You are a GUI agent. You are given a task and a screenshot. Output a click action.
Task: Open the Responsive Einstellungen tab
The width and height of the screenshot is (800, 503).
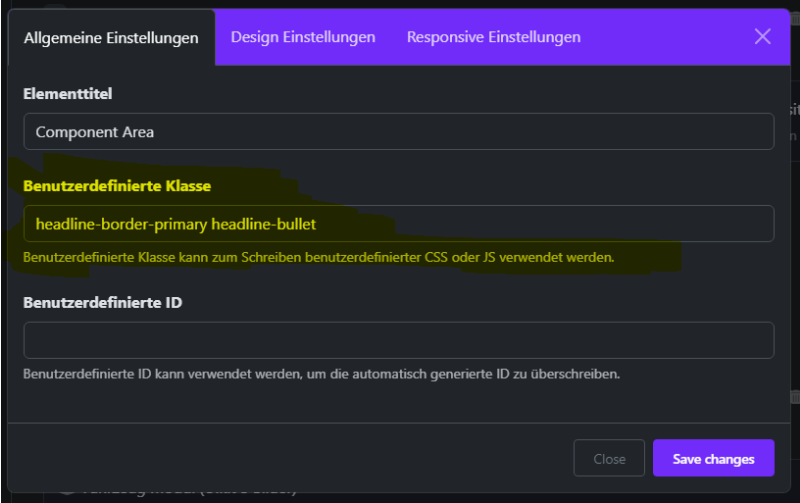(493, 37)
